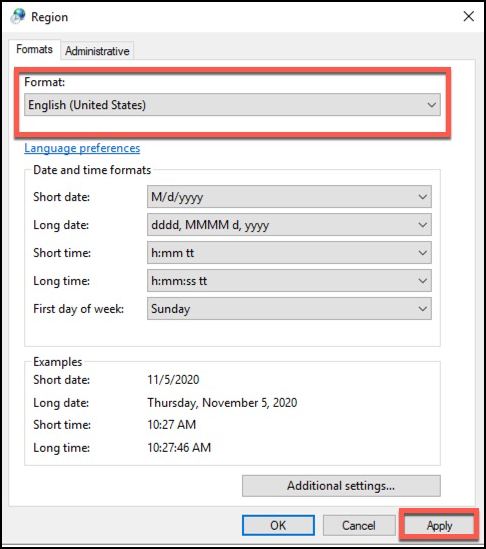Click the chevron arrow of Format combo box
This screenshot has height=549, width=486.
coord(431,105)
